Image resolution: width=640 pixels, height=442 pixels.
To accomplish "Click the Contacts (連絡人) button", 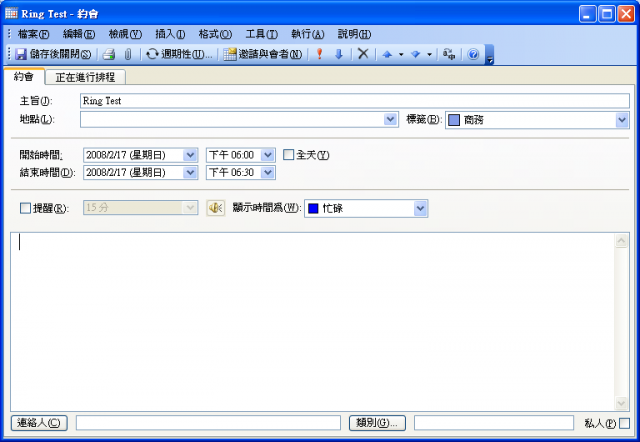I will tap(39, 423).
